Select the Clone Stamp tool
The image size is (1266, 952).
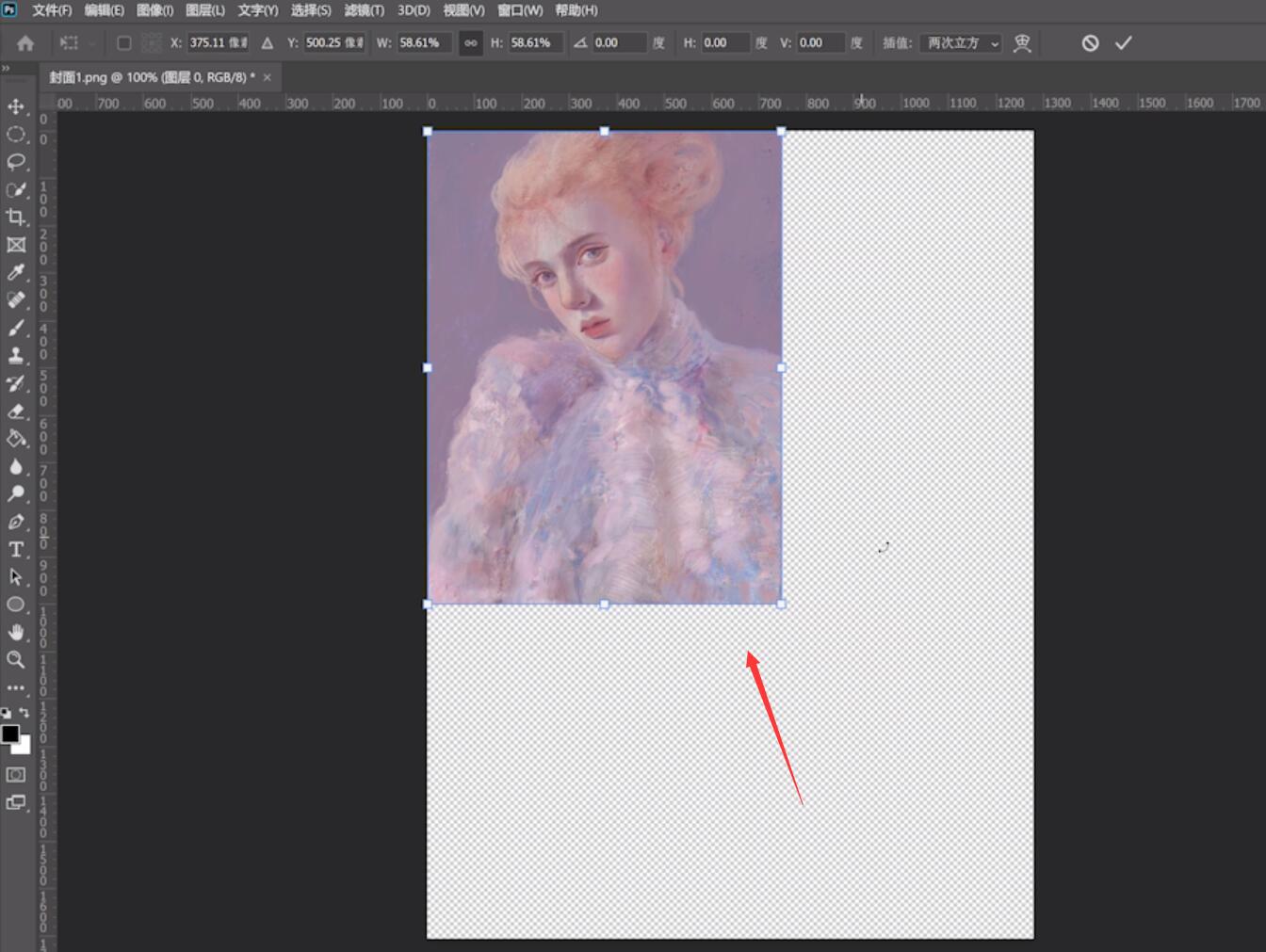click(x=16, y=356)
